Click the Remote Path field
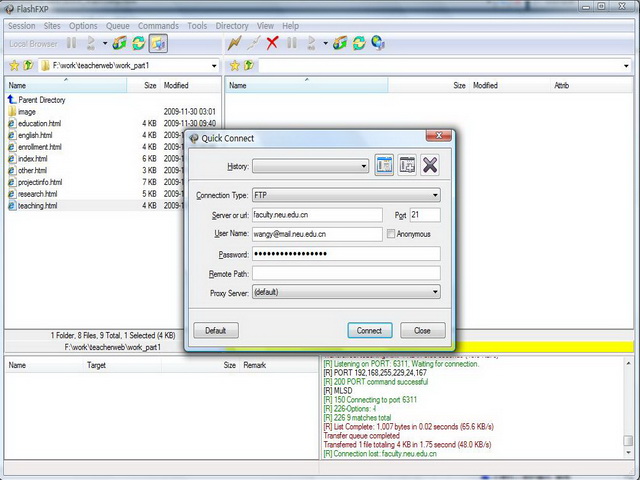Screen dimensions: 640x480 346,273
